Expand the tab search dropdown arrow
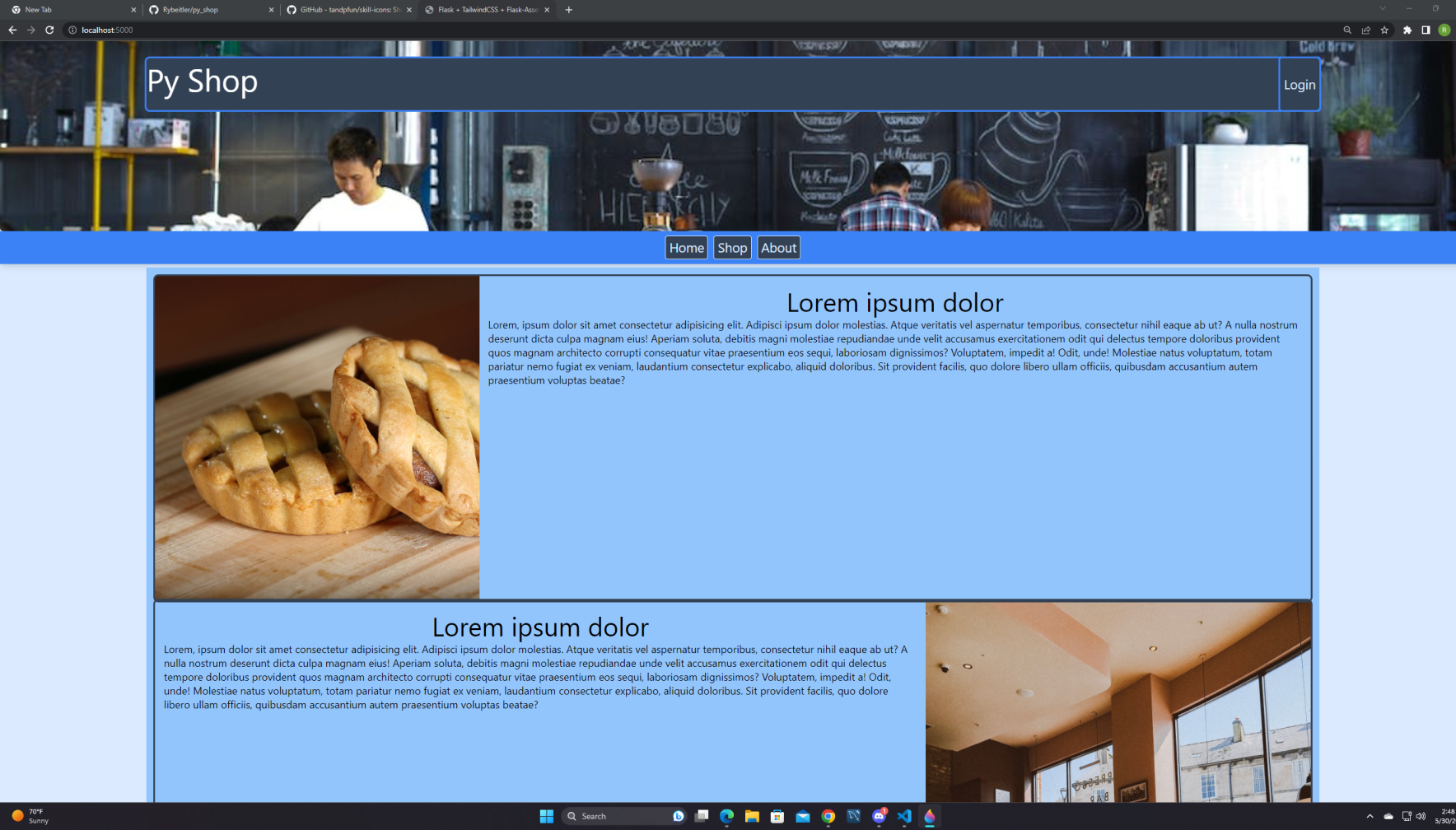Image resolution: width=1456 pixels, height=830 pixels. (x=1383, y=8)
